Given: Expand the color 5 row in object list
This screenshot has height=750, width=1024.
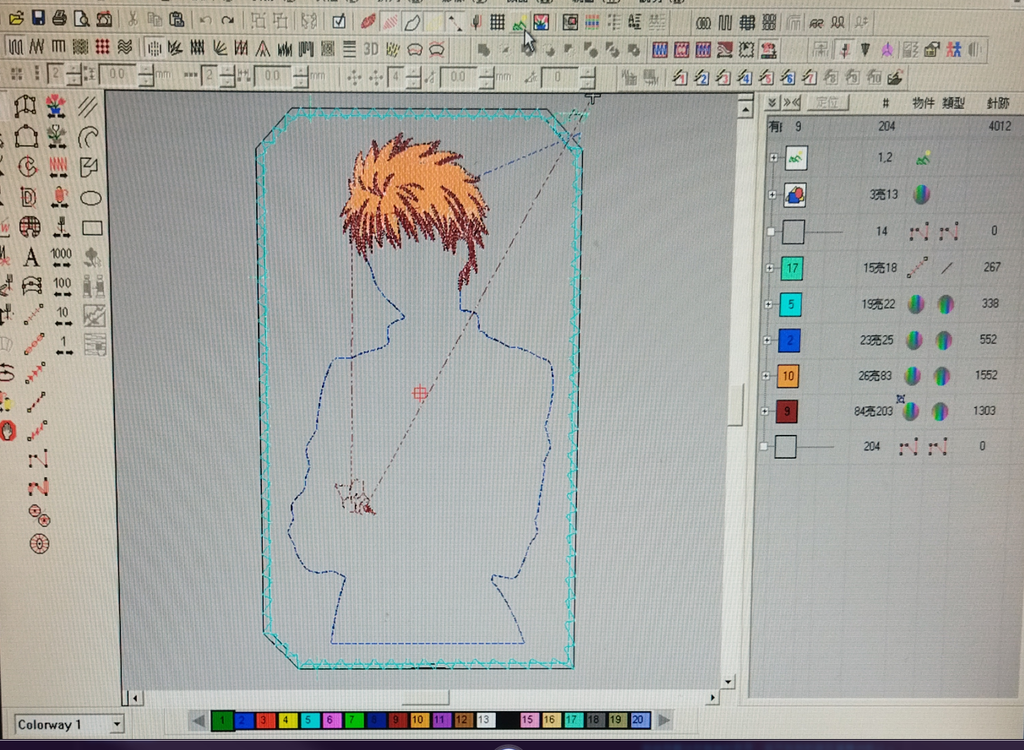Looking at the screenshot, I should (x=769, y=304).
